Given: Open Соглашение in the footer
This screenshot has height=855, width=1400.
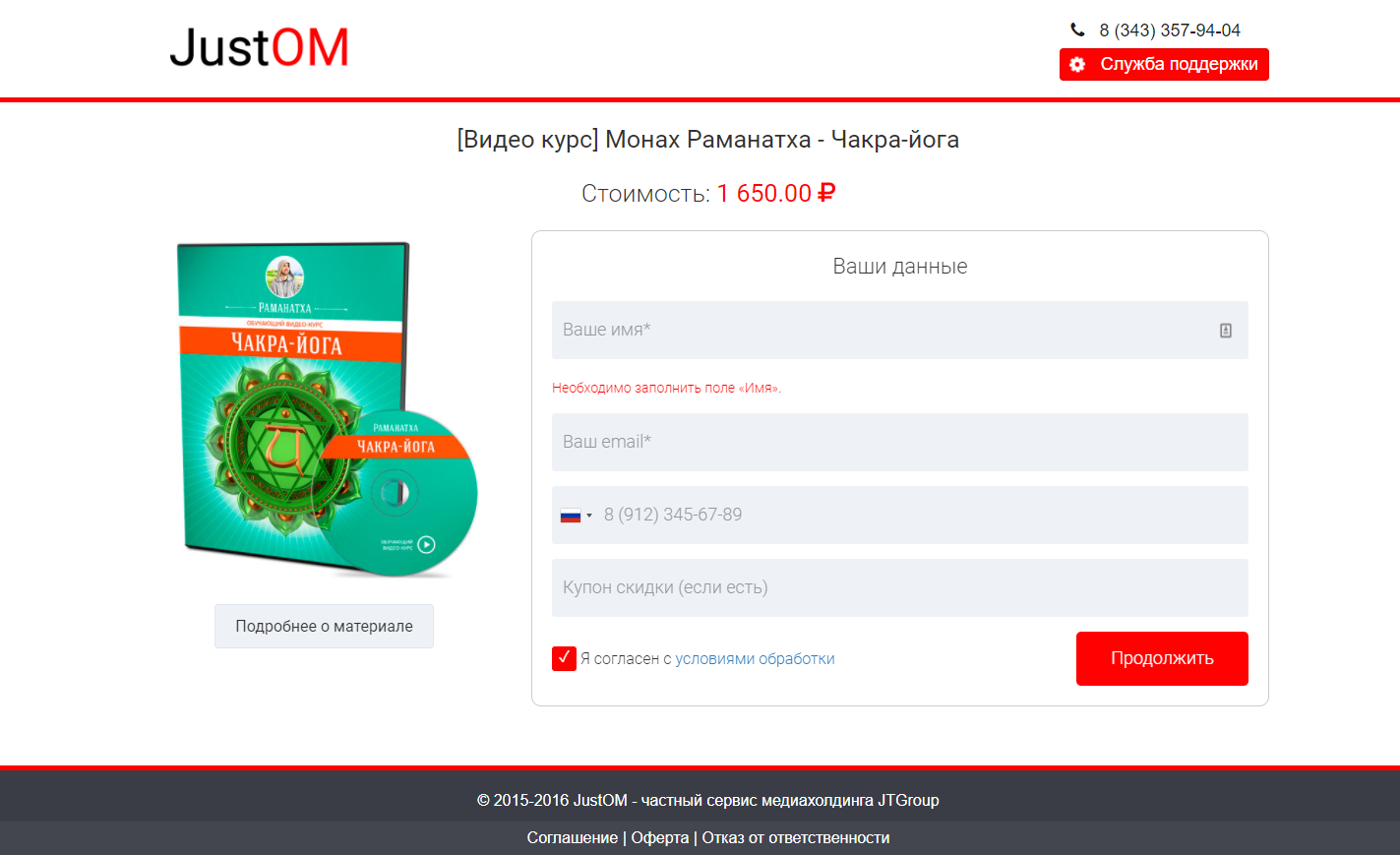Looking at the screenshot, I should (573, 838).
